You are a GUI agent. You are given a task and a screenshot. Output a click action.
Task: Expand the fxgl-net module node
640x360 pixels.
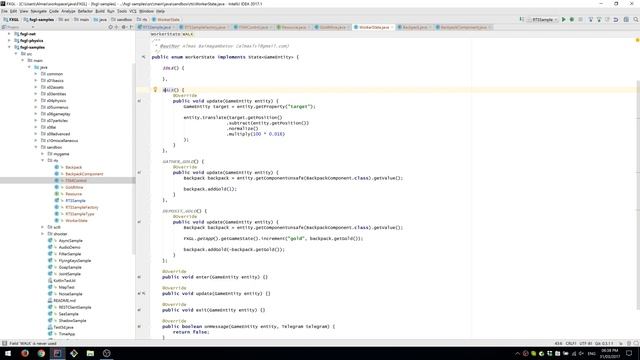tap(9, 34)
